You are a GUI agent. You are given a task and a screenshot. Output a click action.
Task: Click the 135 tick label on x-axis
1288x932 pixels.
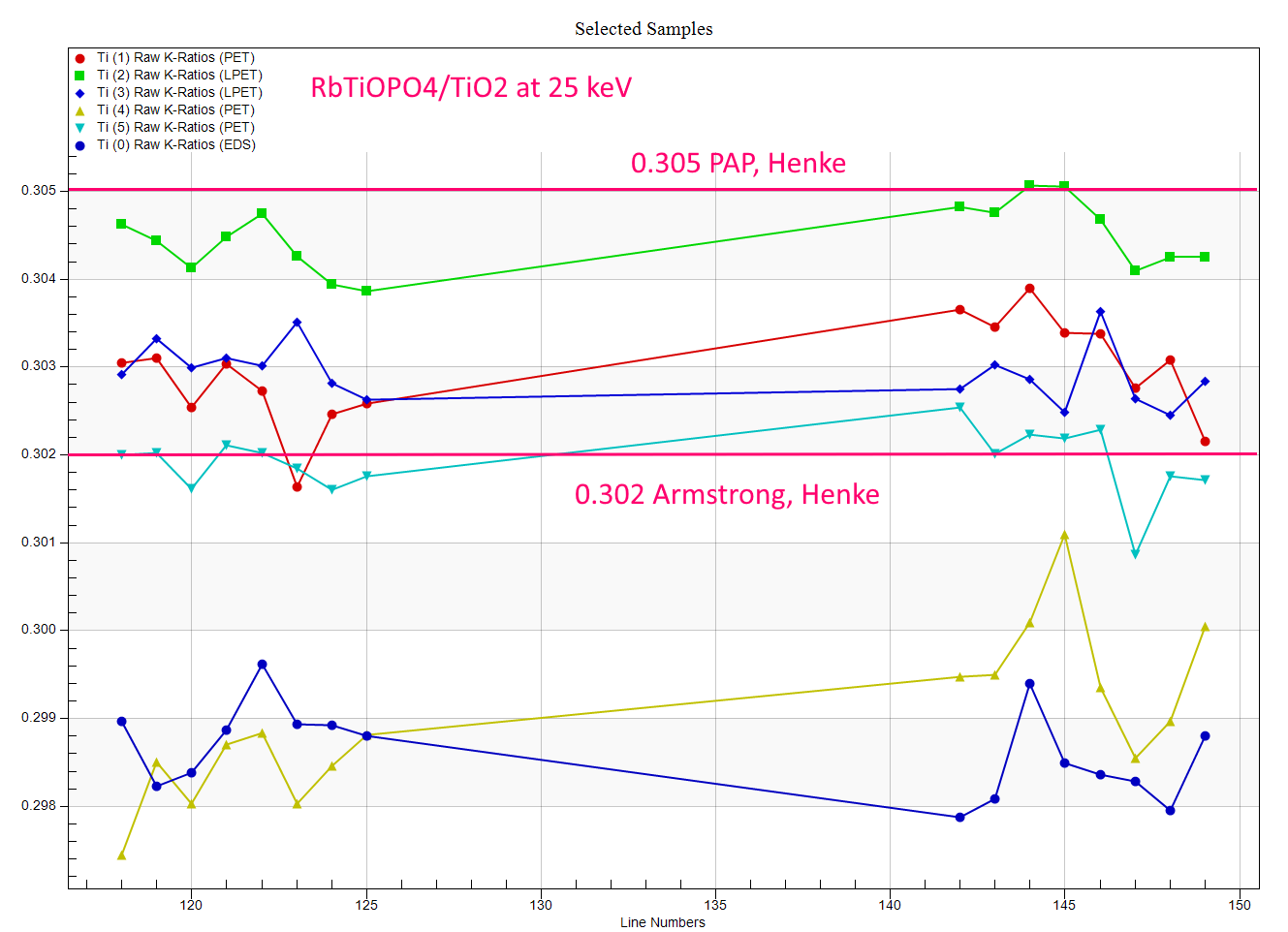(715, 905)
